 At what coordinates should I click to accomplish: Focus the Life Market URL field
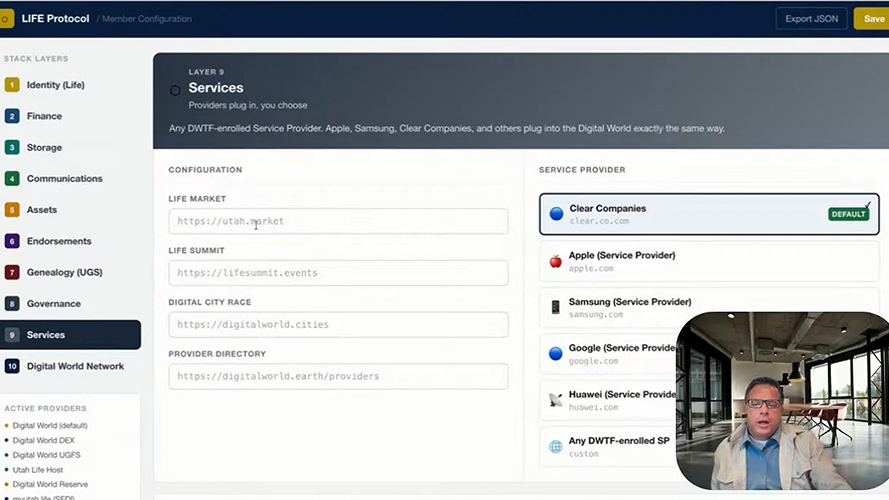pos(338,221)
